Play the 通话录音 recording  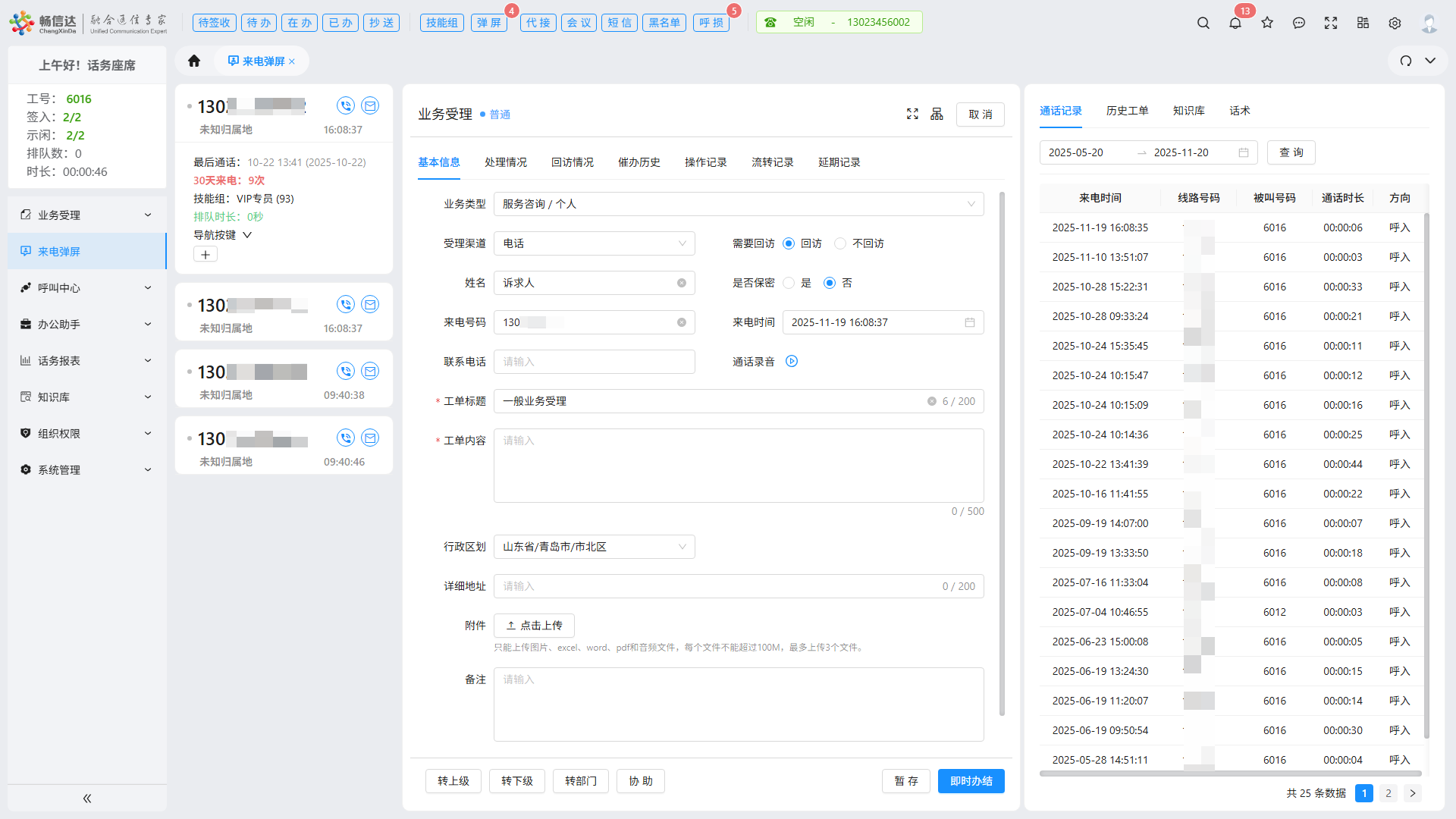[x=791, y=361]
